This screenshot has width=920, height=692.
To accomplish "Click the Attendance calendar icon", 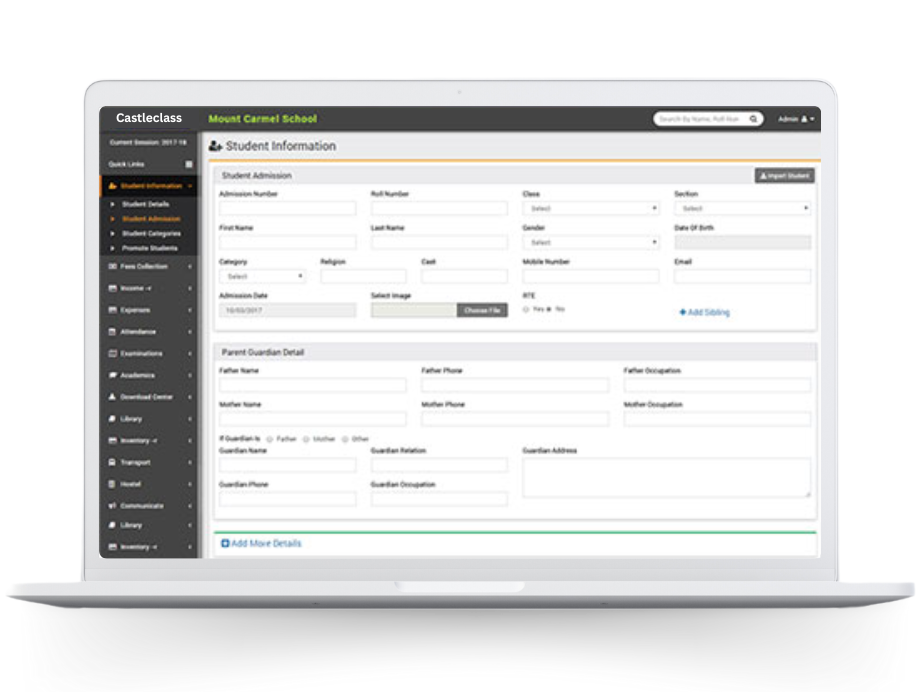I will coord(113,332).
